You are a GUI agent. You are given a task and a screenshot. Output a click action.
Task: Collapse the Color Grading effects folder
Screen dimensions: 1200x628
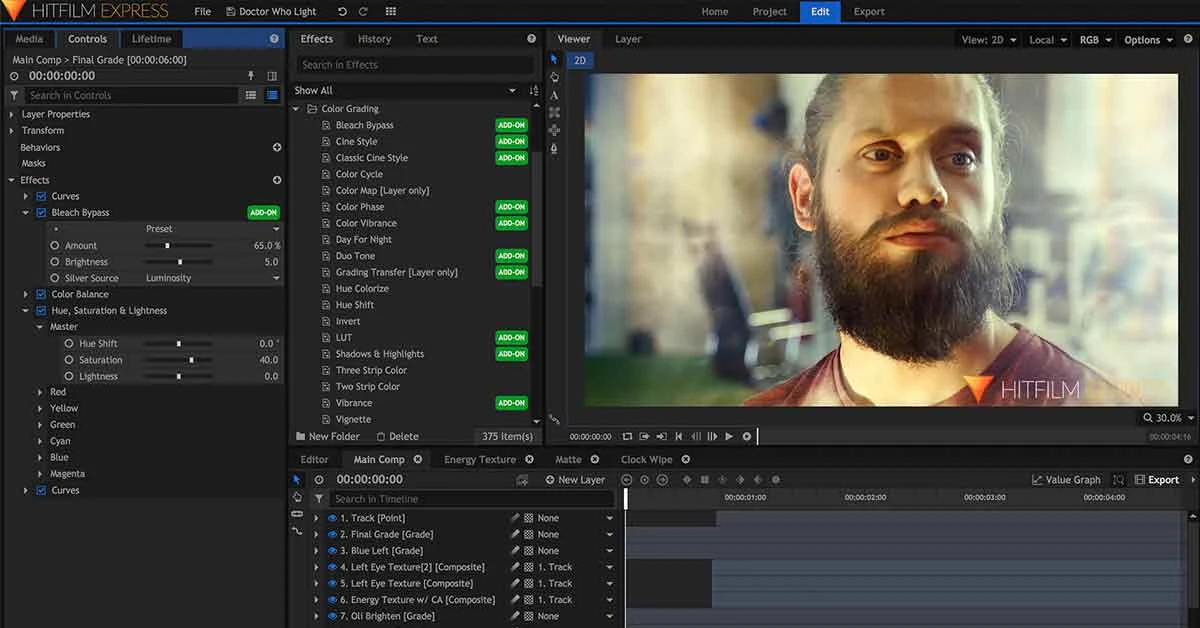click(295, 108)
